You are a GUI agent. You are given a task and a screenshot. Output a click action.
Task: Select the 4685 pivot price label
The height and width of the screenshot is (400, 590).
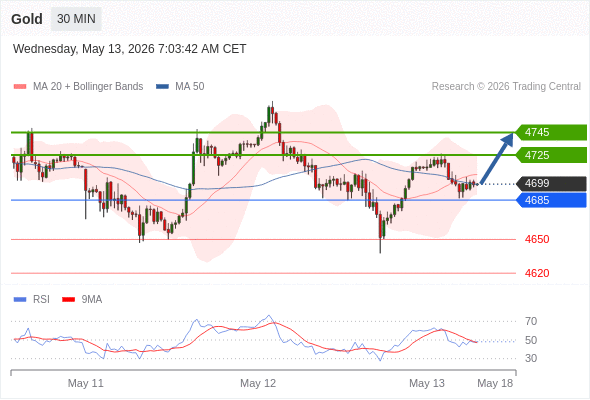[x=550, y=200]
